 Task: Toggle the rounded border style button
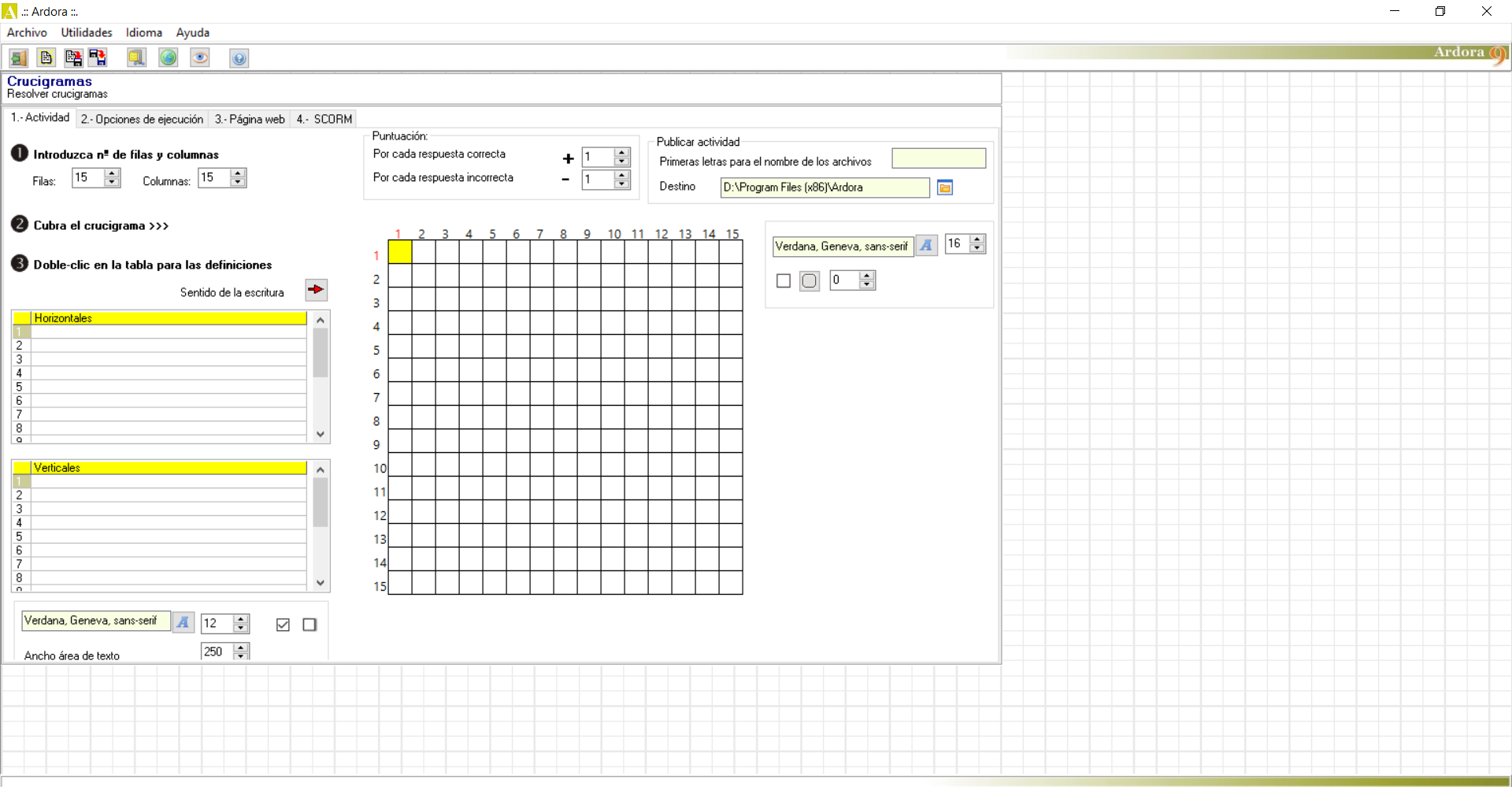tap(809, 280)
